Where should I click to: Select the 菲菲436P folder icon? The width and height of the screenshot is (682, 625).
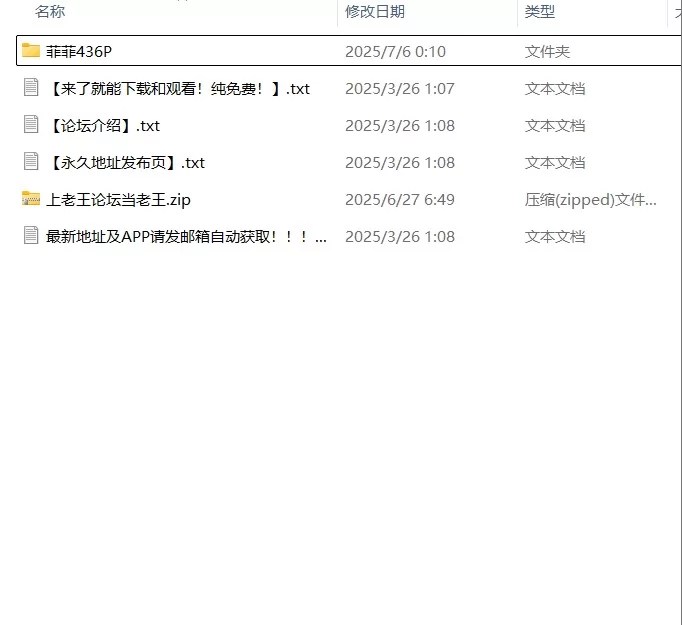[30, 50]
